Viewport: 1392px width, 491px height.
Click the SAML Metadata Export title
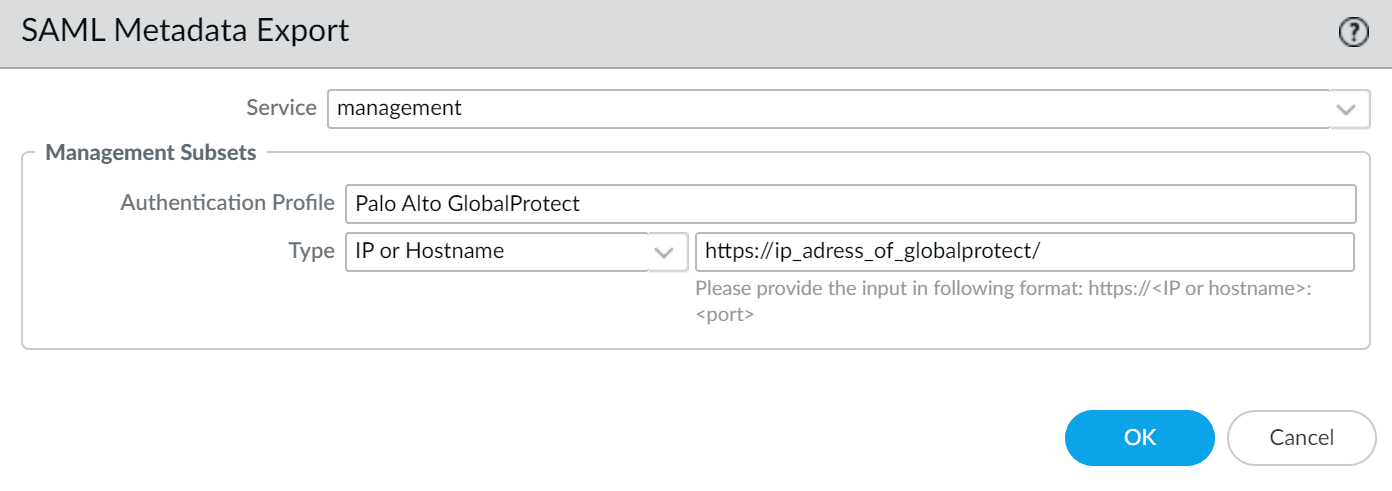tap(185, 31)
